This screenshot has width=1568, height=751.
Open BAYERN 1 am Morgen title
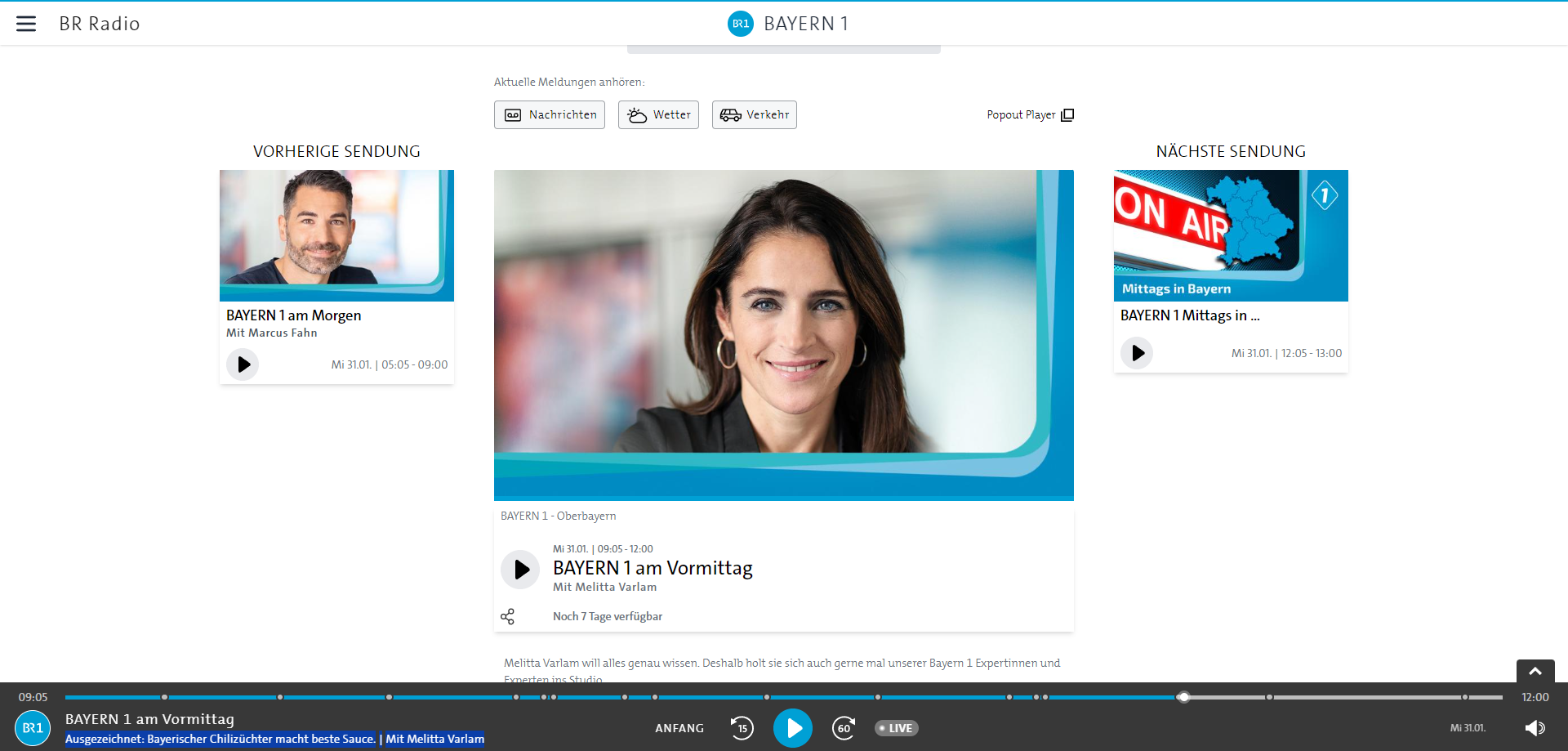(294, 315)
